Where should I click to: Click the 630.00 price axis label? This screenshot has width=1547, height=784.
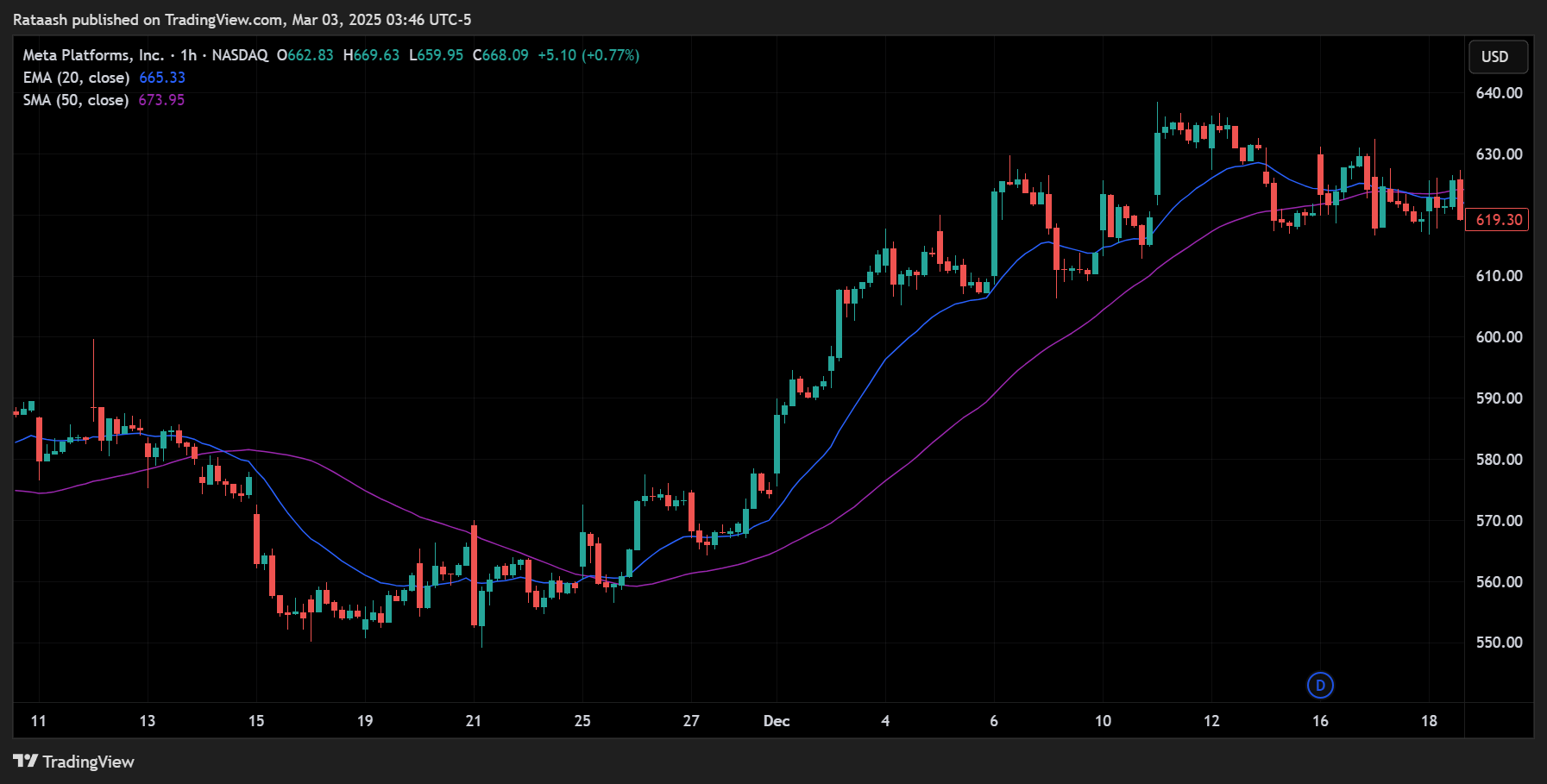tap(1499, 154)
